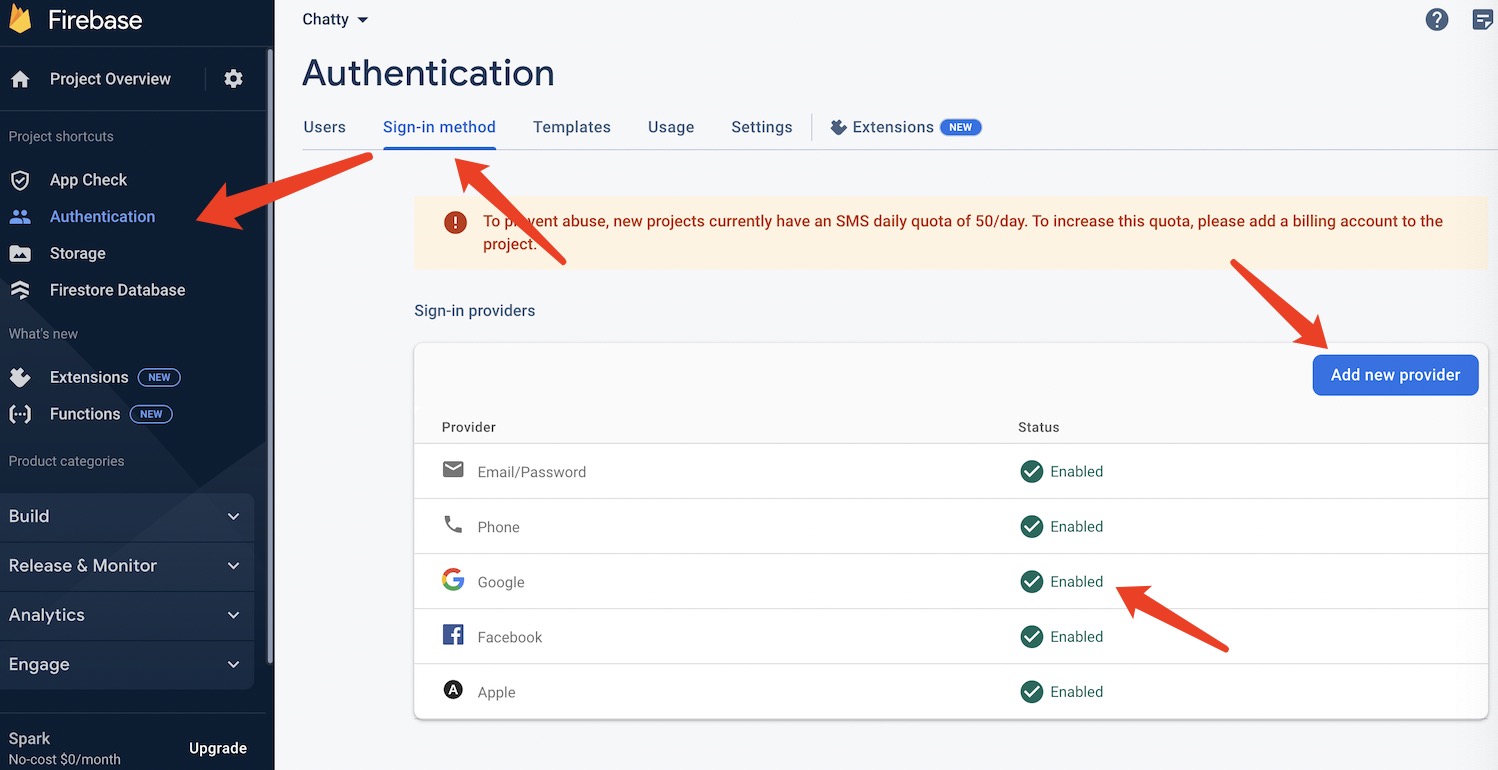Screen dimensions: 1498x770
Task: Click the Status column header
Action: (x=1038, y=427)
